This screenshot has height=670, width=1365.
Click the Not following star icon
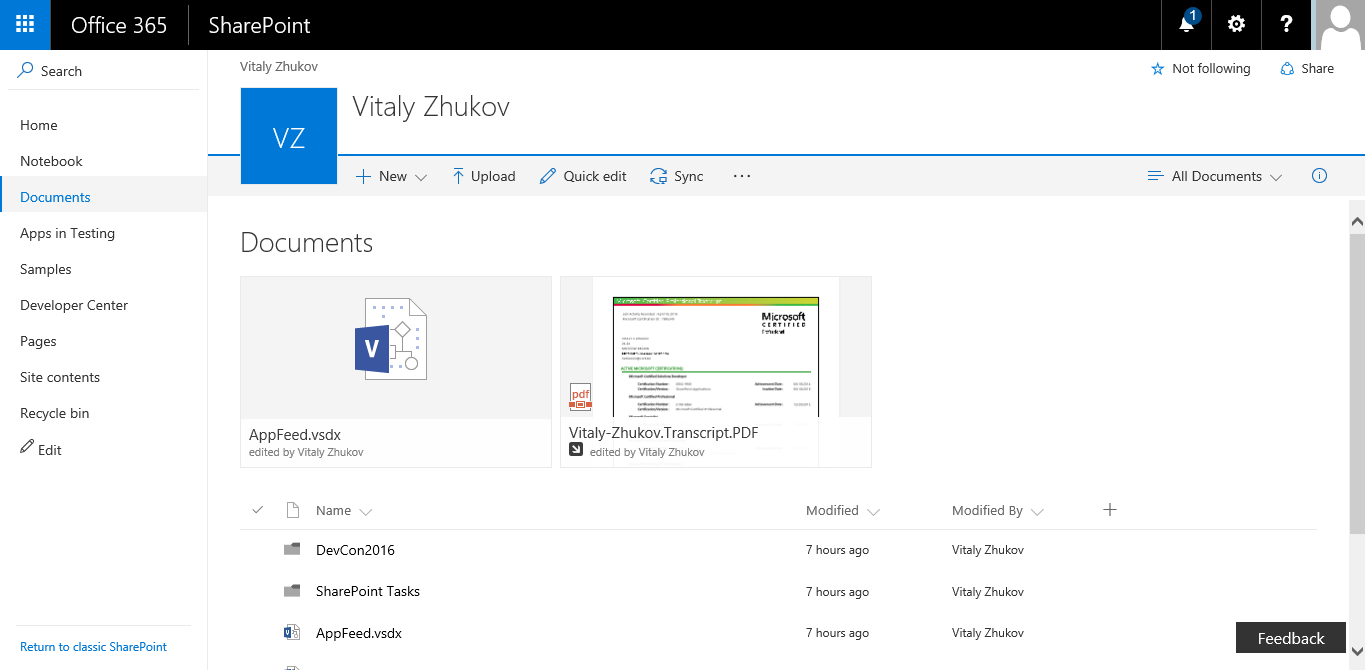pos(1158,69)
